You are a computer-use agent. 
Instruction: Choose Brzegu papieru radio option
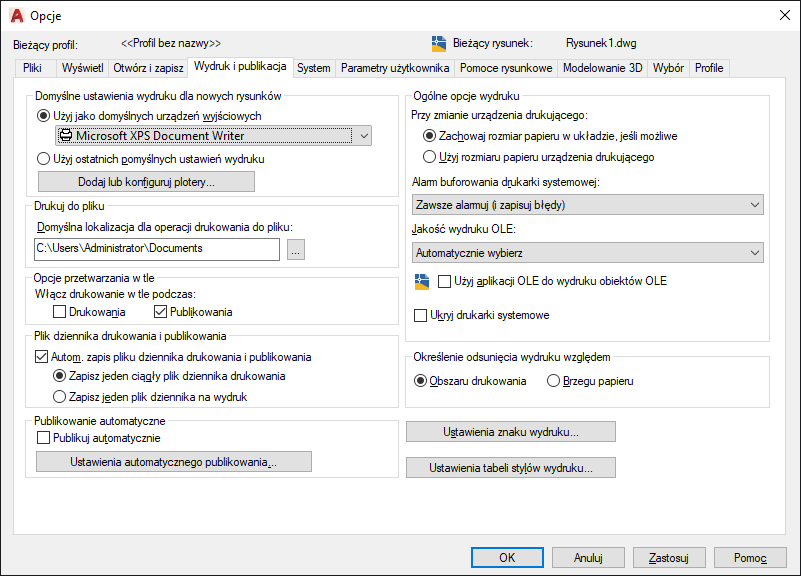(x=553, y=381)
